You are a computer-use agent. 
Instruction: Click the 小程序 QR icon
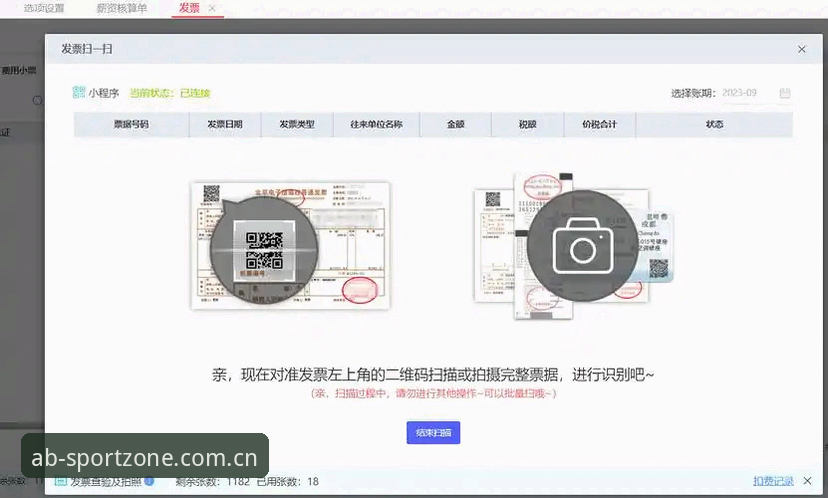(x=79, y=92)
